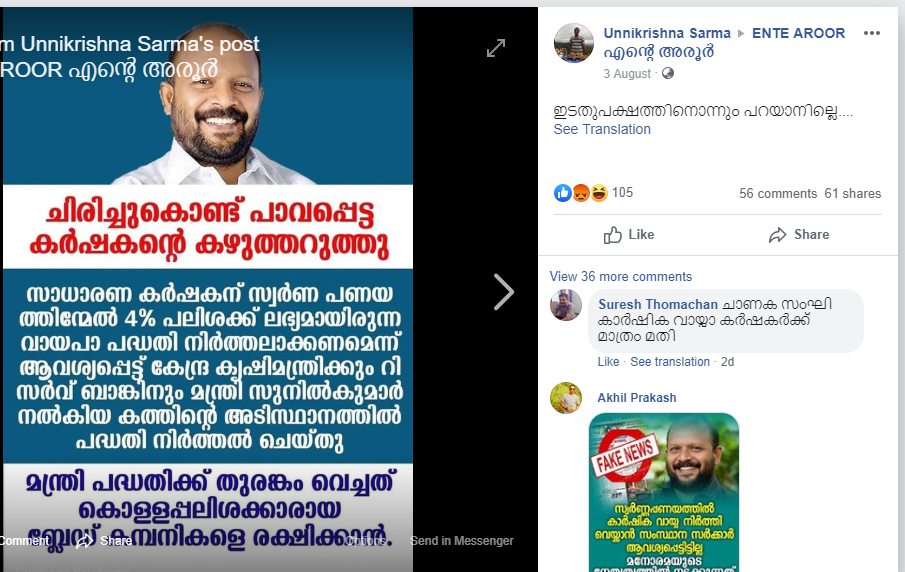Go to next photo with right chevron
The image size is (905, 572).
click(503, 292)
